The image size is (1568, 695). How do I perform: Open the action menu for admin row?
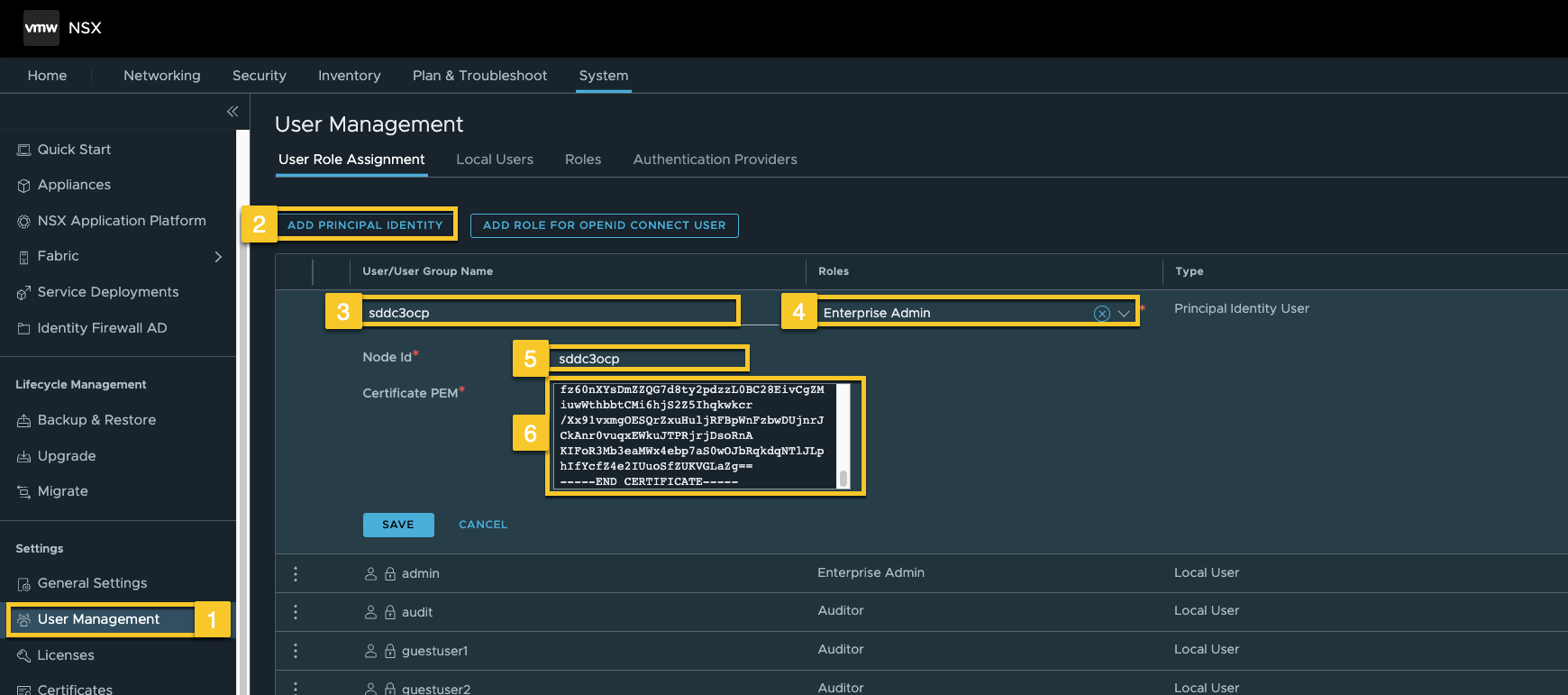tap(296, 573)
